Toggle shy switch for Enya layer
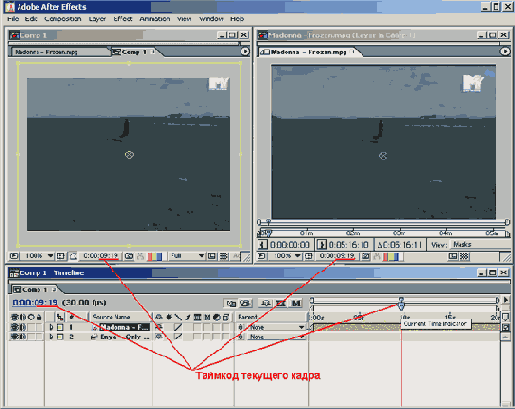The width and height of the screenshot is (515, 409). click(159, 337)
